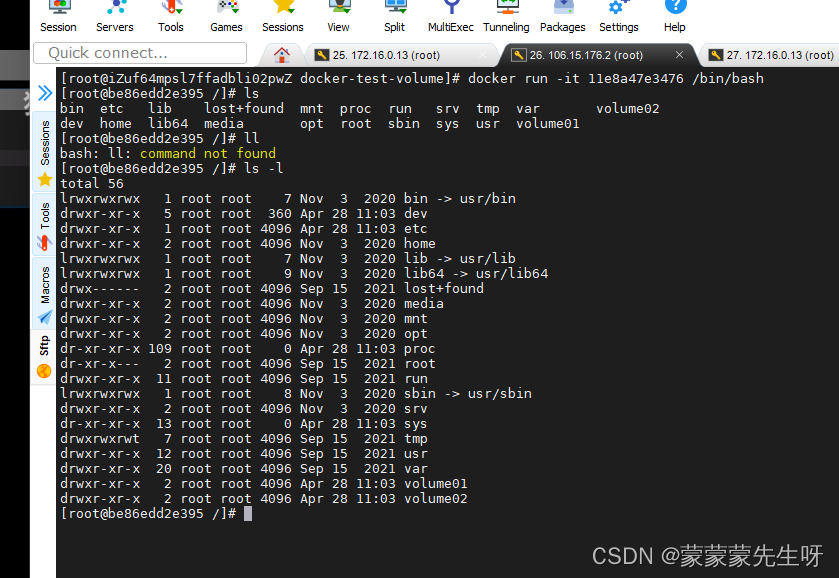Screen dimensions: 839x578
Task: Click 'volume02' in the ls -l listing
Action: pos(436,499)
